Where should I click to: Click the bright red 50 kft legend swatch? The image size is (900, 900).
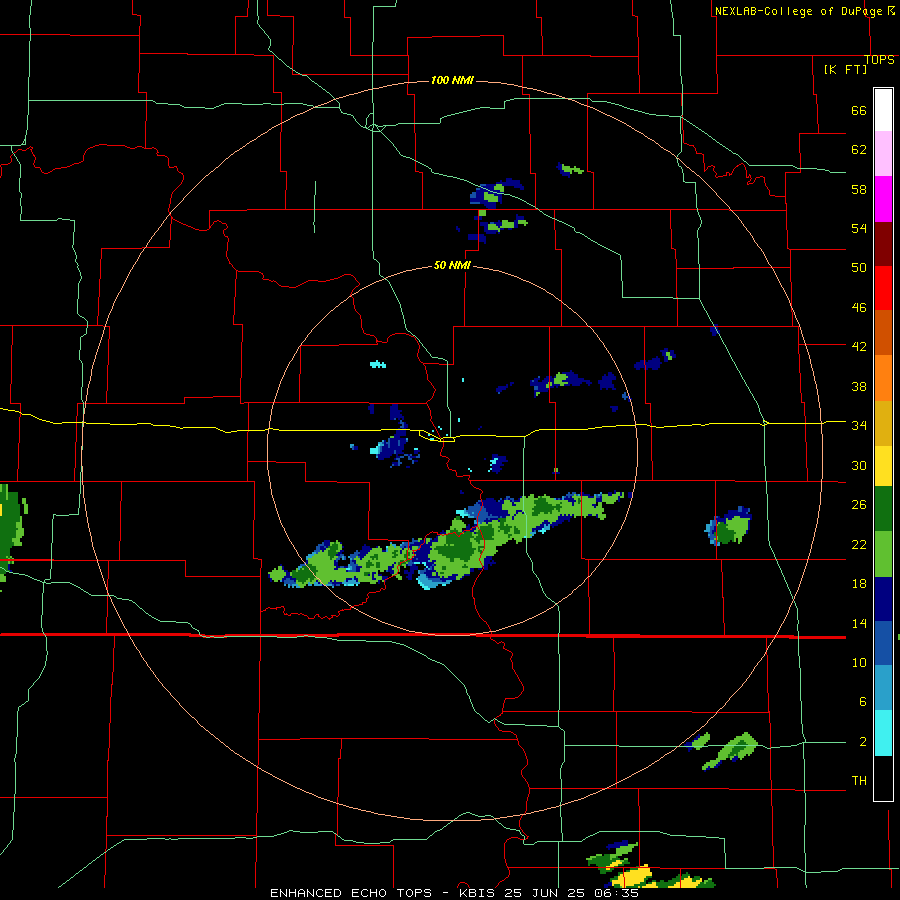click(883, 288)
